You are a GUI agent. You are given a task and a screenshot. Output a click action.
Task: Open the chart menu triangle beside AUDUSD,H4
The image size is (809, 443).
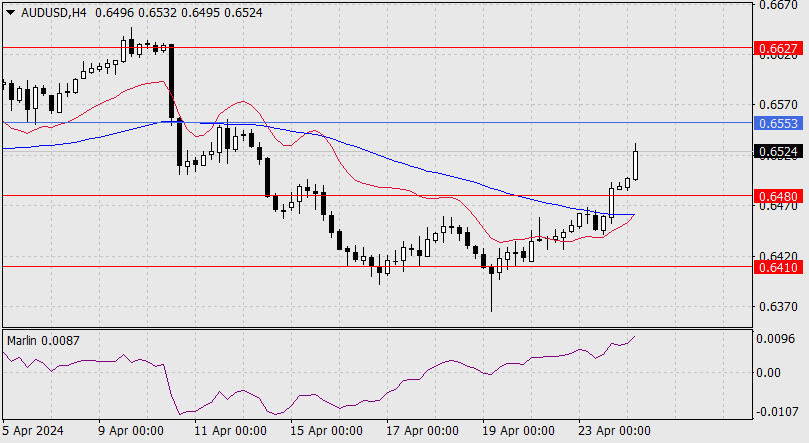tap(10, 13)
